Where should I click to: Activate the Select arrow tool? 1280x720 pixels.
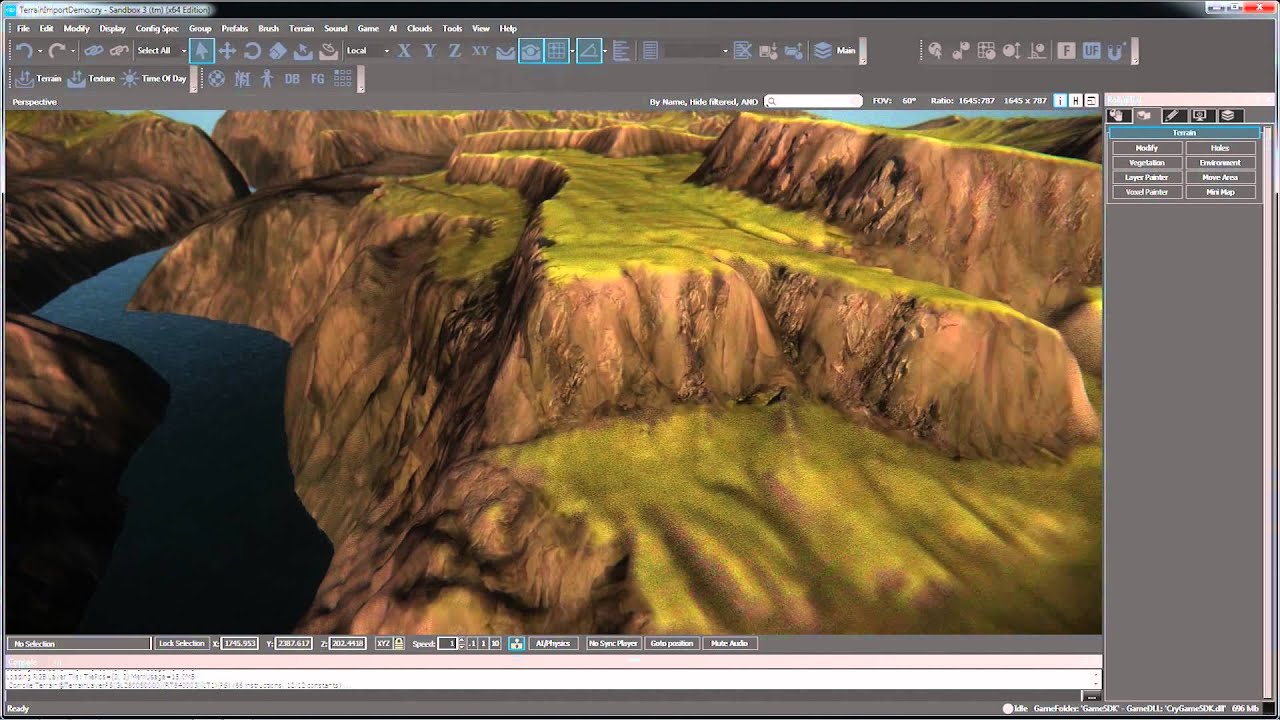[202, 50]
